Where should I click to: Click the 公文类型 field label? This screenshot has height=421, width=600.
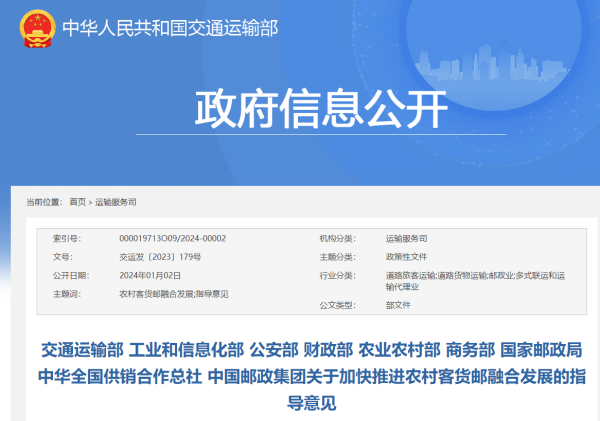pos(338,305)
